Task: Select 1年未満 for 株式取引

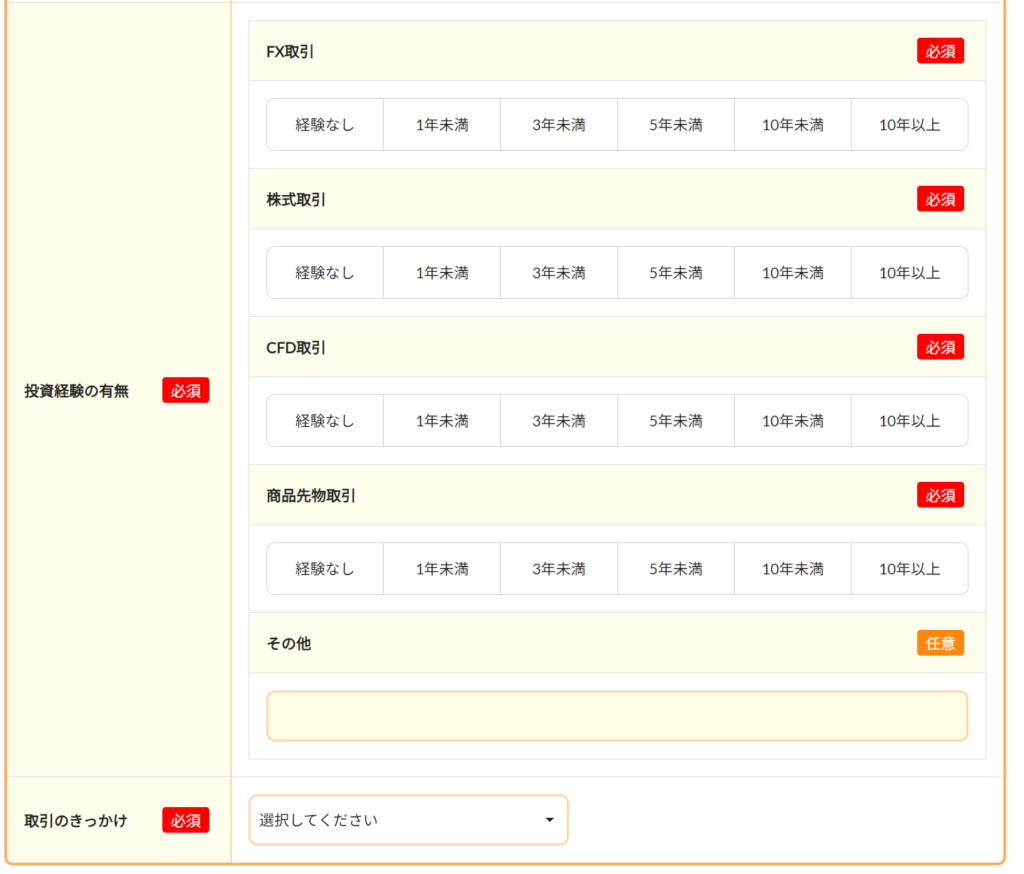Action: (442, 273)
